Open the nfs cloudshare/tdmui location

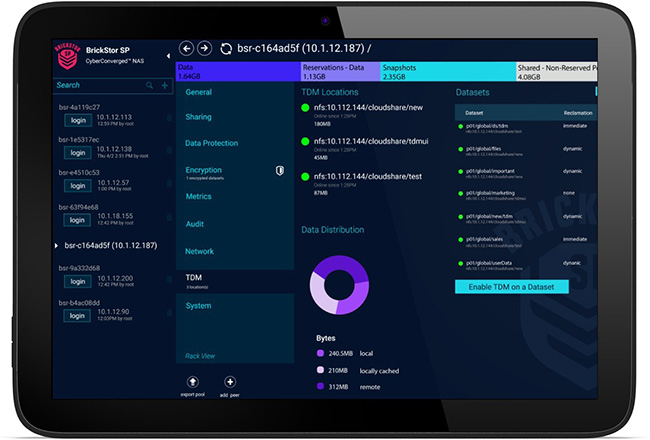[370, 144]
